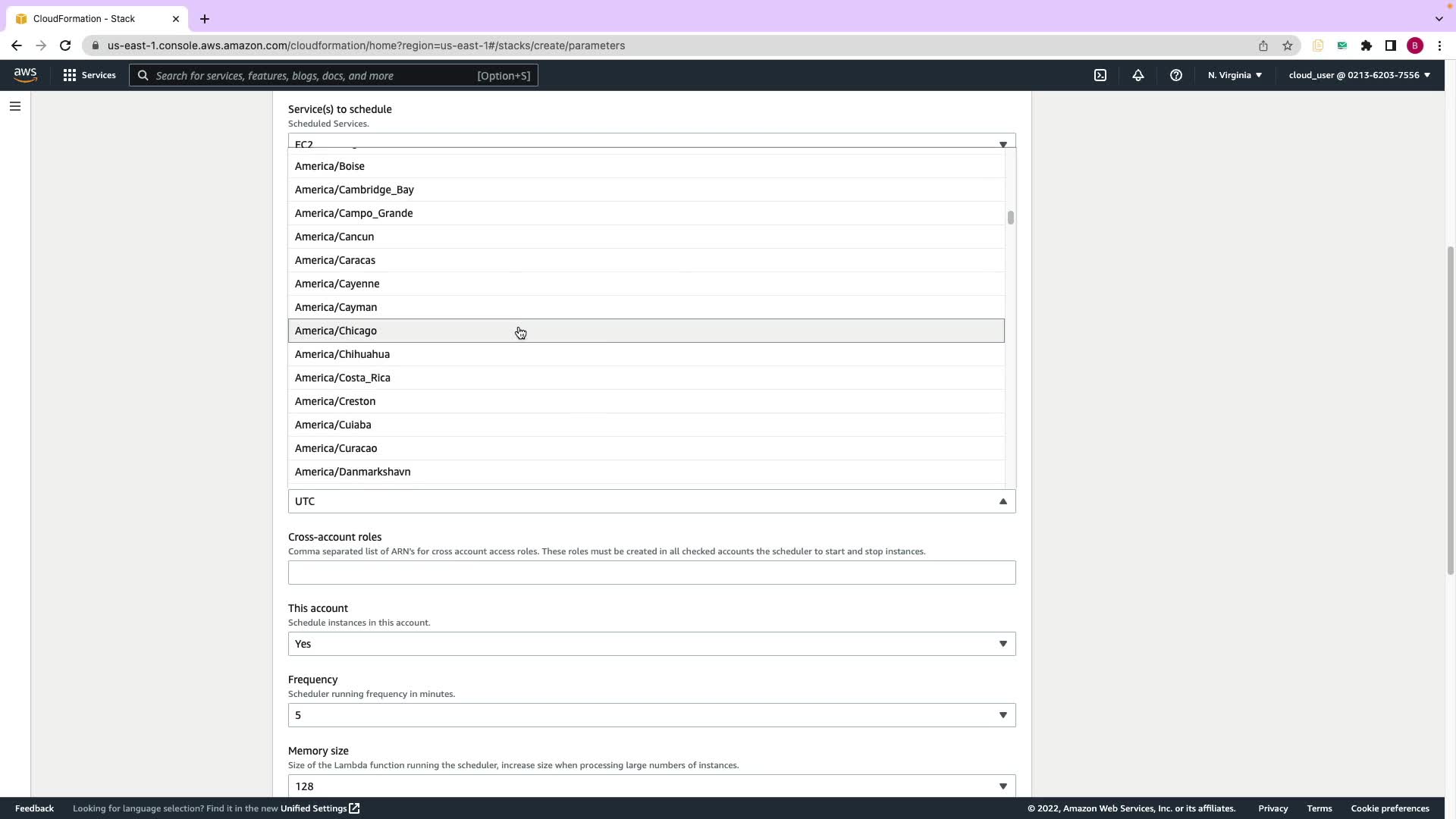The height and width of the screenshot is (819, 1456).
Task: Open the notifications bell
Action: (1138, 75)
